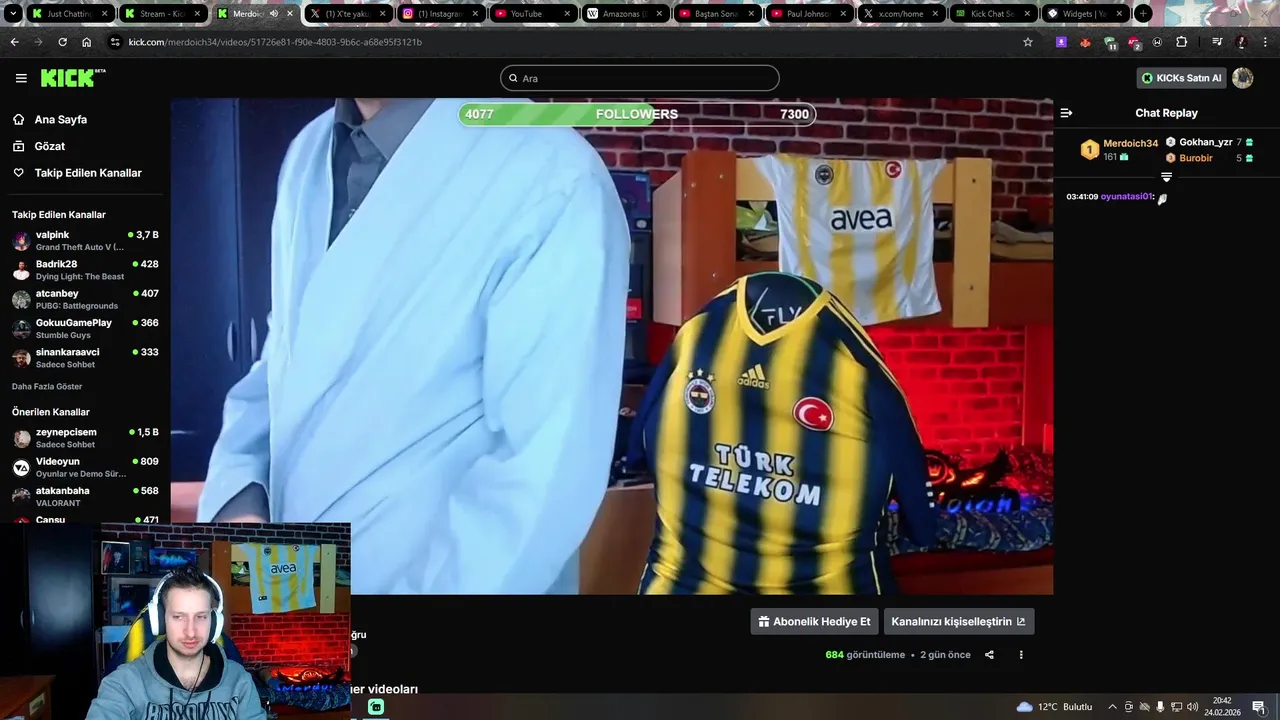This screenshot has width=1280, height=720.
Task: Show hidden system tray icons
Action: (1112, 707)
